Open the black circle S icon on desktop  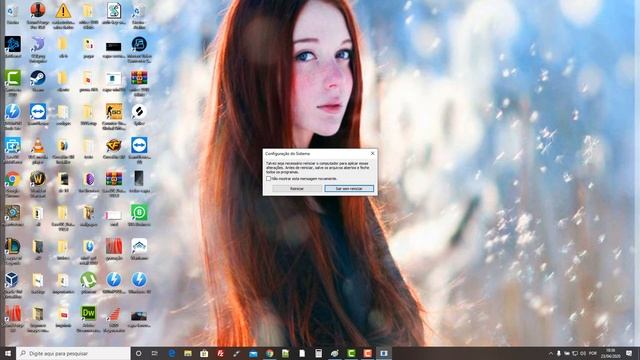pyautogui.click(x=139, y=111)
